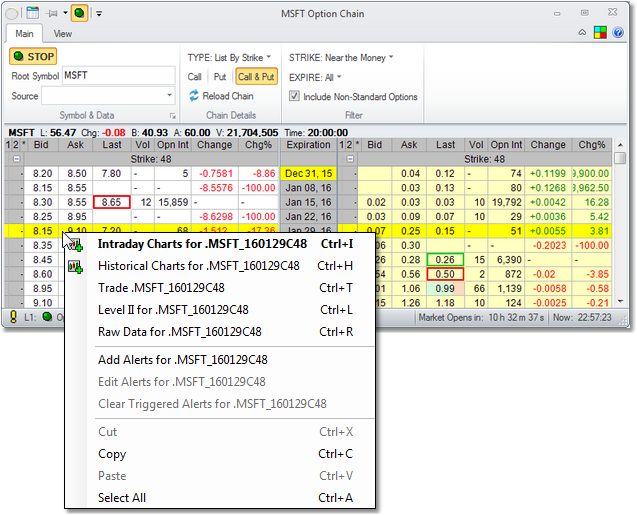Image resolution: width=637 pixels, height=516 pixels.
Task: Select the Call & Put toggle
Action: (x=256, y=77)
